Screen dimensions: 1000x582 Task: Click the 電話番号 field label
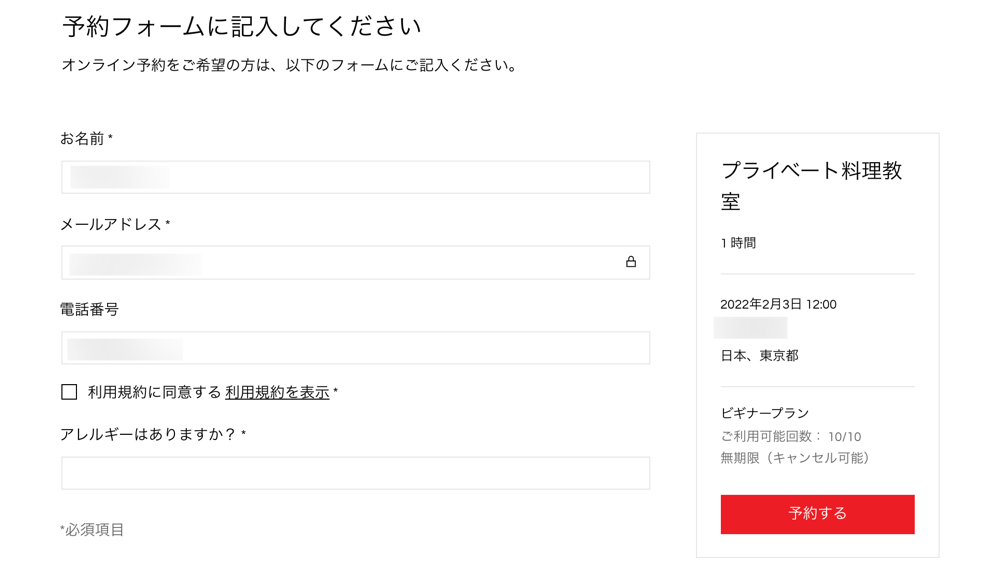tap(89, 310)
